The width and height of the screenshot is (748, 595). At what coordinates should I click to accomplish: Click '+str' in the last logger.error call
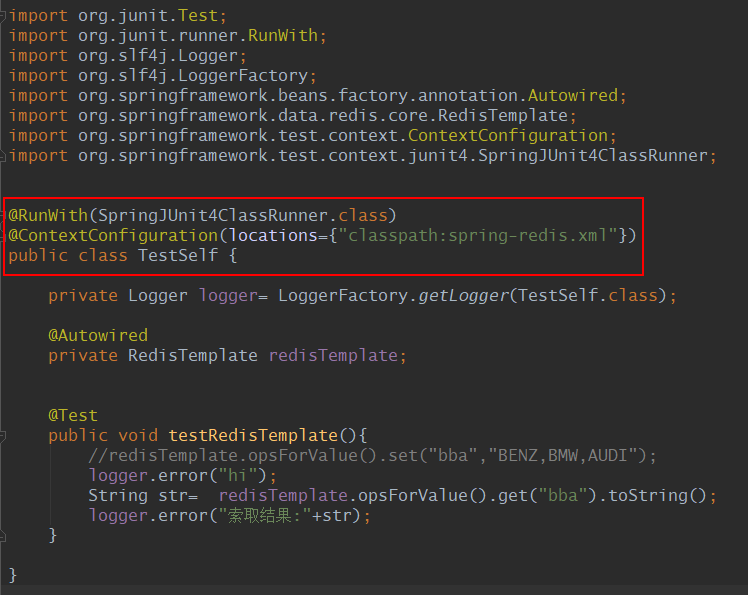tap(331, 515)
